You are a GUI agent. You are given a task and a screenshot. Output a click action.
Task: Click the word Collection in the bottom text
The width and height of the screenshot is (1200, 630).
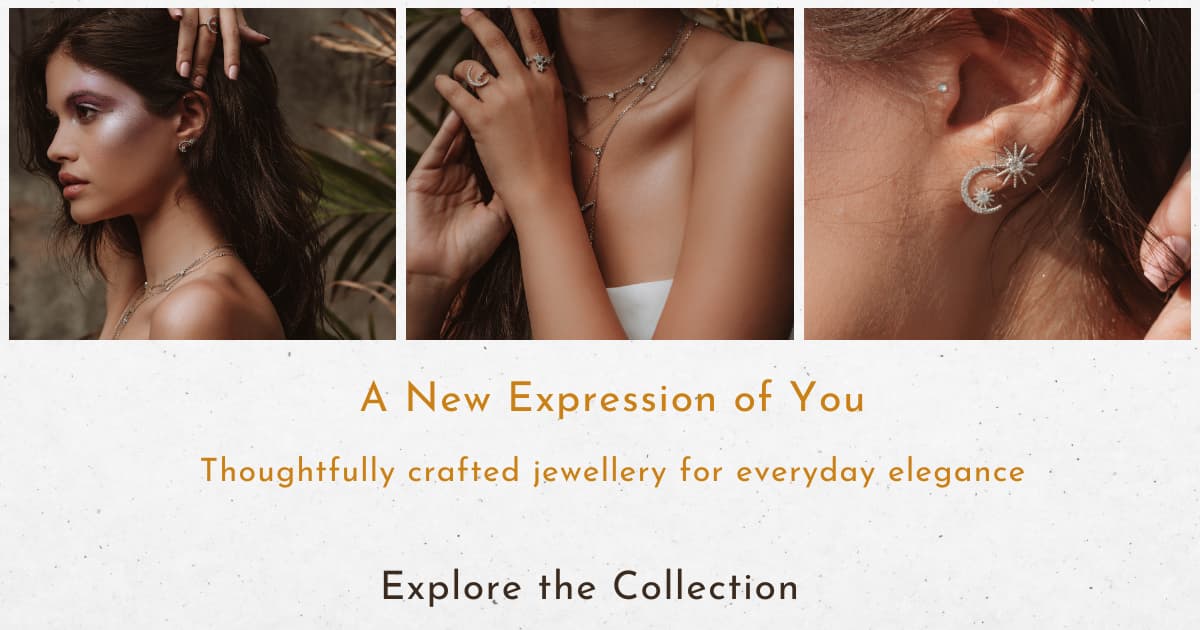(x=706, y=586)
